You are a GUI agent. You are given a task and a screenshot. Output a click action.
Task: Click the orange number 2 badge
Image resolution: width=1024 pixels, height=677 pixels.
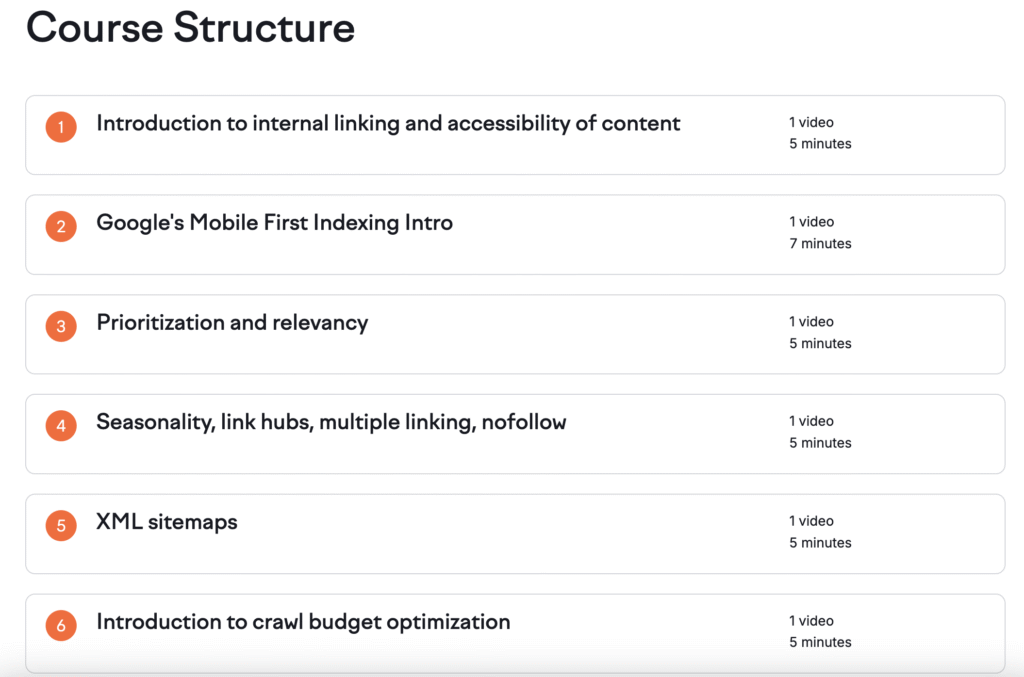coord(61,227)
